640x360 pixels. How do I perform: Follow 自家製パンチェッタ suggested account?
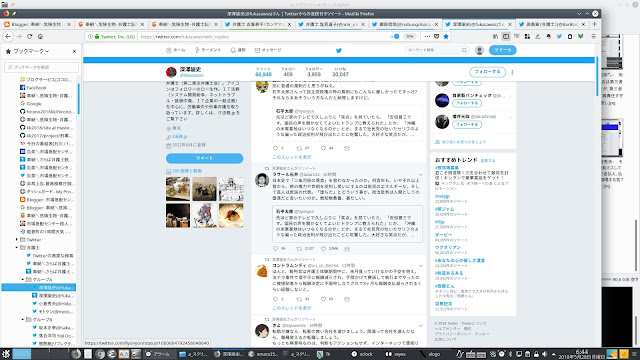467,103
